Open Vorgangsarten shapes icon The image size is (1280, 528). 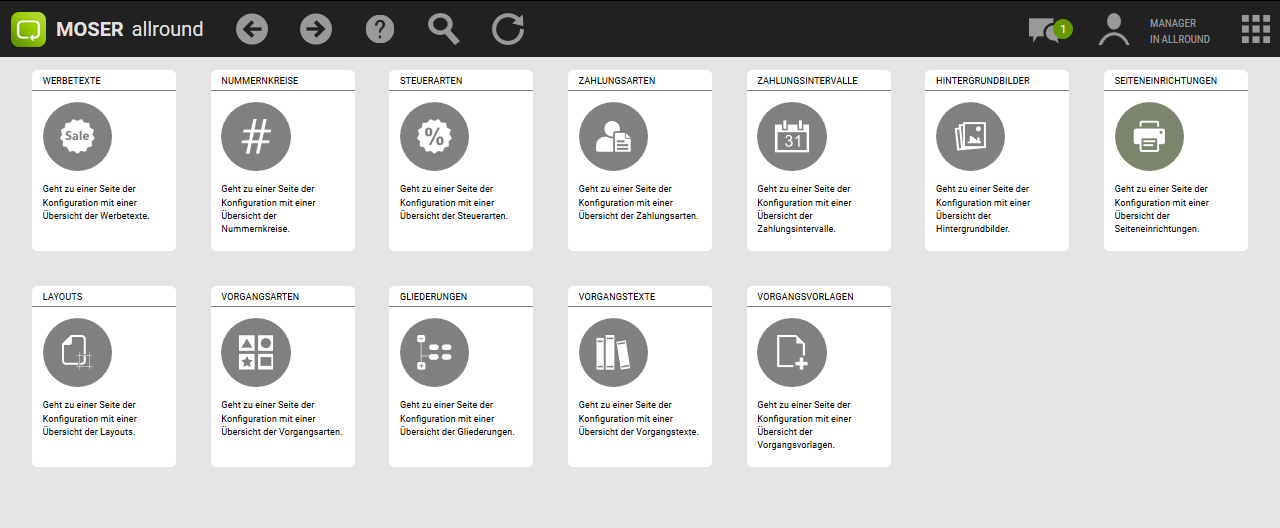[256, 353]
